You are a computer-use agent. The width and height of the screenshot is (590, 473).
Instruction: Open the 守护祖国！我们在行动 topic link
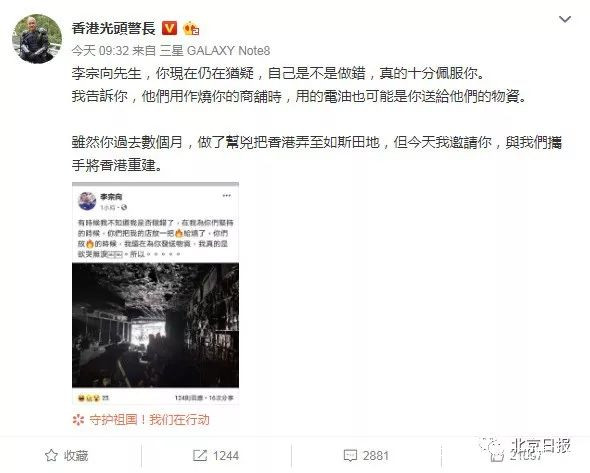[x=149, y=420]
